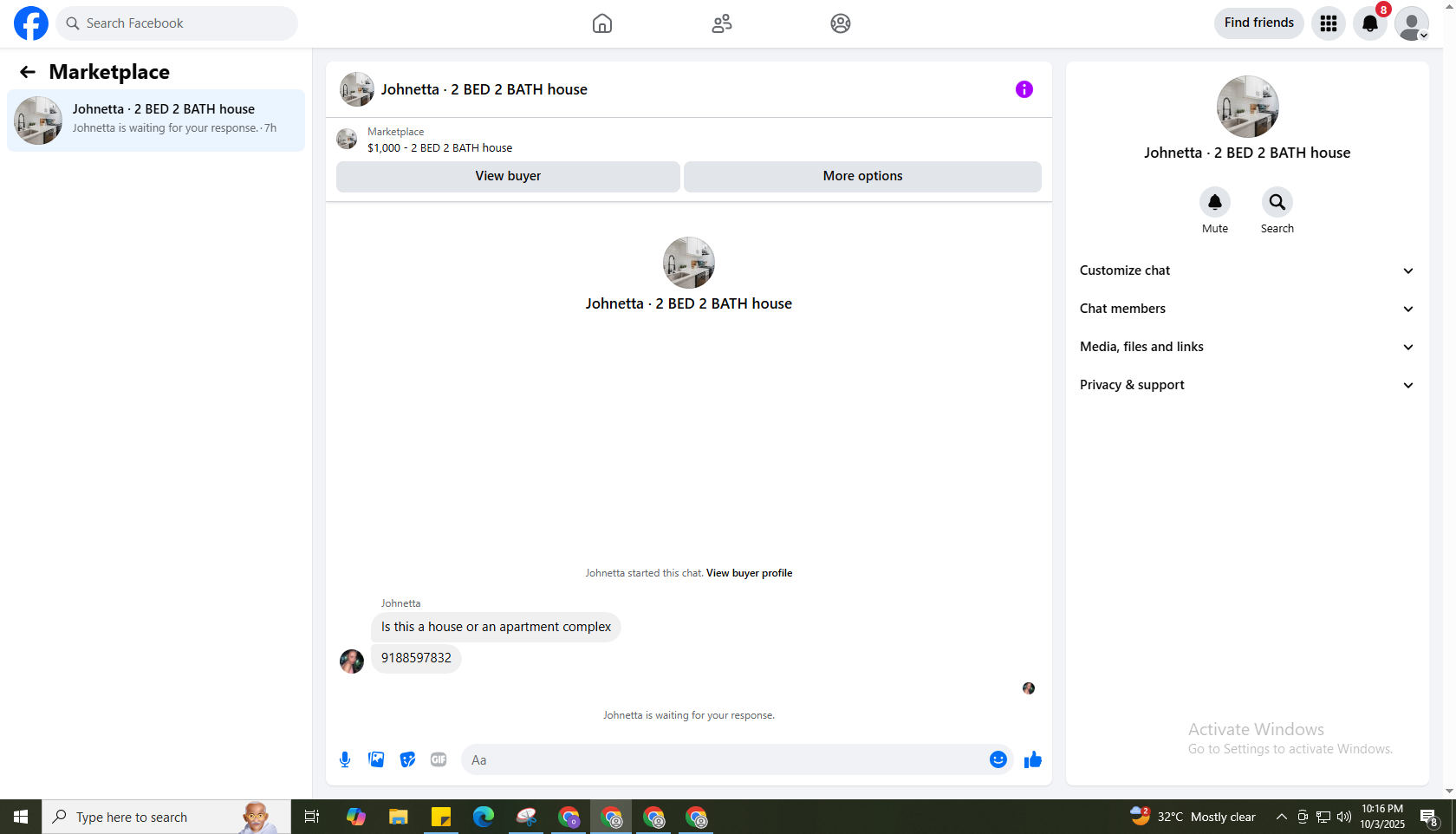Mute this conversation with the bell
Screen dimensions: 1456x834
coord(1215,202)
